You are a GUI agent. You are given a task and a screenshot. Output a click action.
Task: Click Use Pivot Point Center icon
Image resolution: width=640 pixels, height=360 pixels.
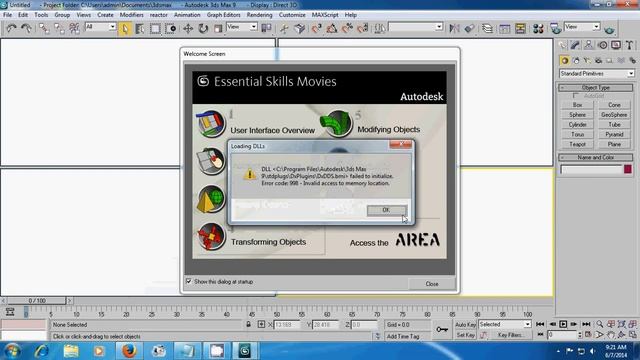tap(267, 28)
